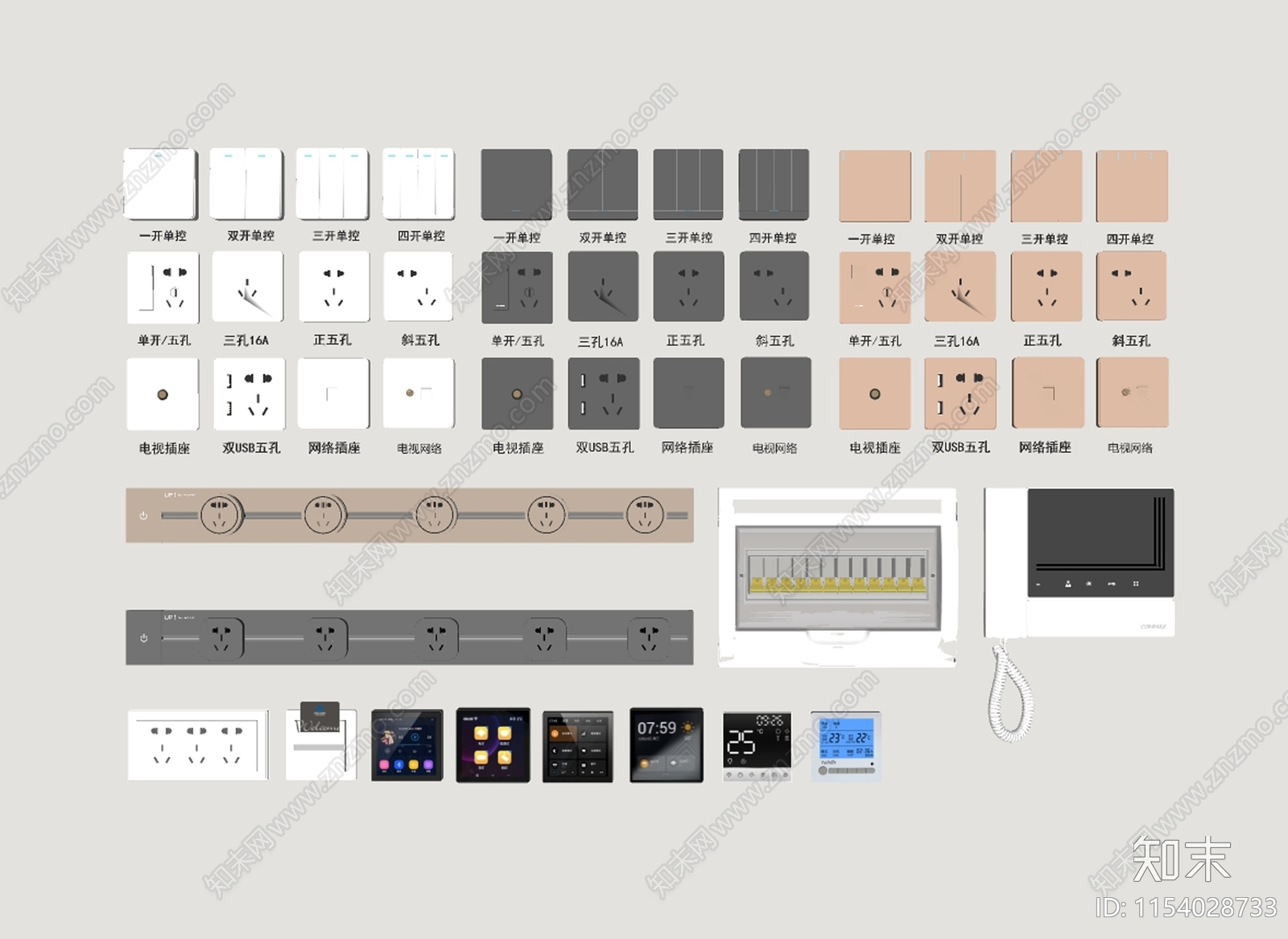This screenshot has width=1288, height=939.
Task: Select the gray 四开单控 switch panel
Action: [774, 185]
